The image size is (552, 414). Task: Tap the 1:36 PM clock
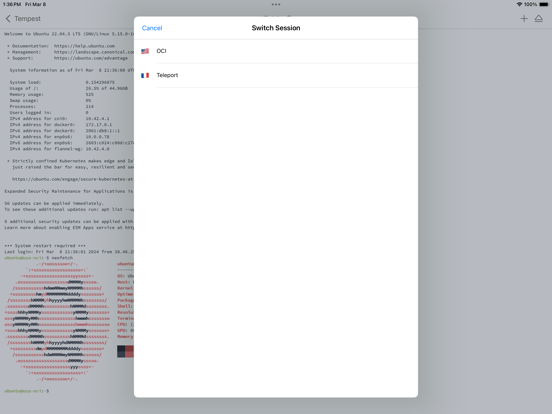12,4
